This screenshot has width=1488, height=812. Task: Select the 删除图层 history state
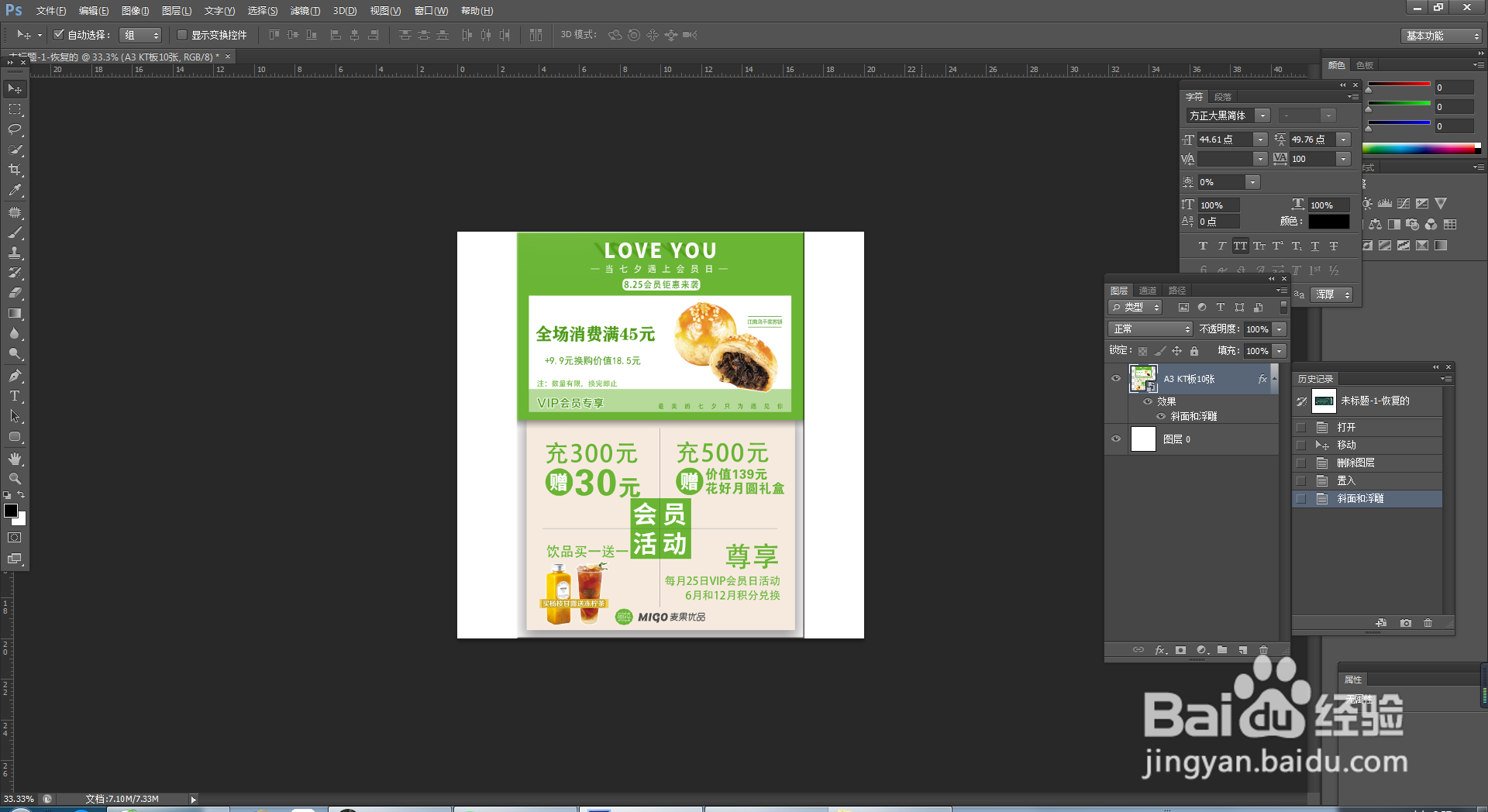[x=1367, y=463]
